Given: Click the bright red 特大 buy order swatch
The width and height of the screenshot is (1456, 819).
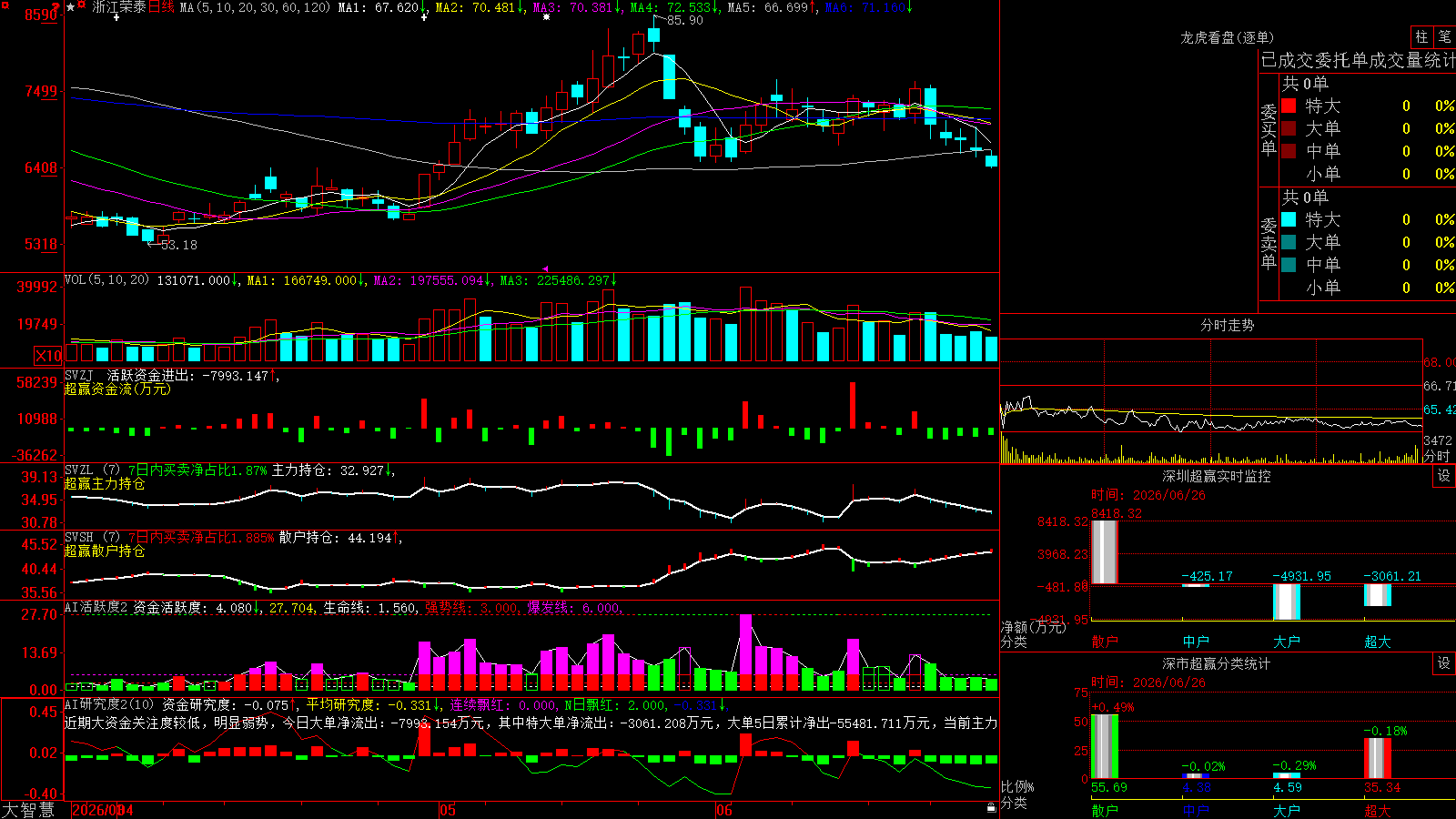Looking at the screenshot, I should 1289,106.
